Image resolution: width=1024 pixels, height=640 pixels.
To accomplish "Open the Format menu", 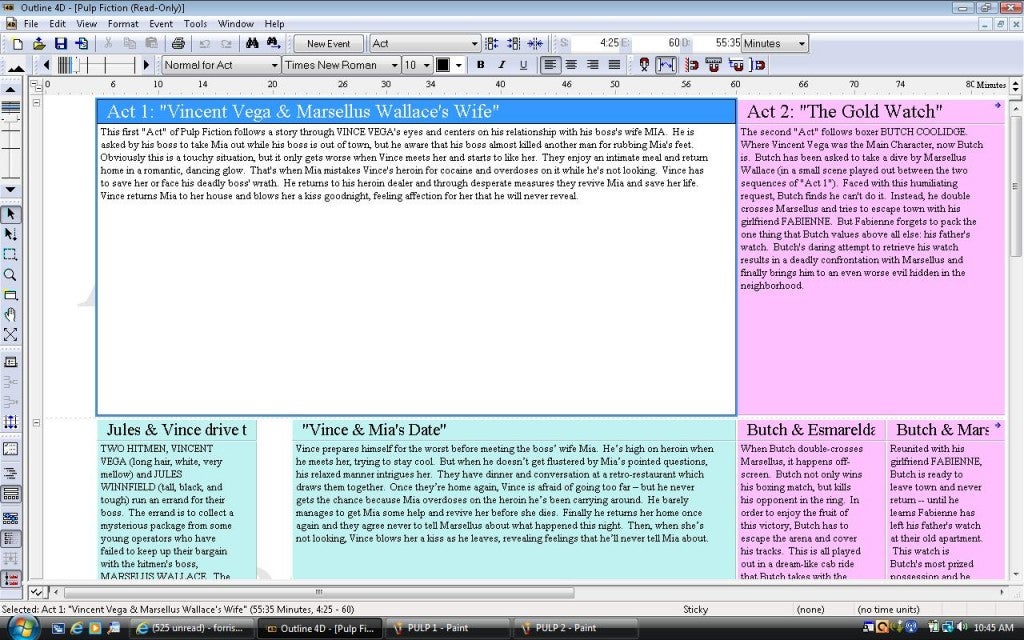I will click(123, 24).
